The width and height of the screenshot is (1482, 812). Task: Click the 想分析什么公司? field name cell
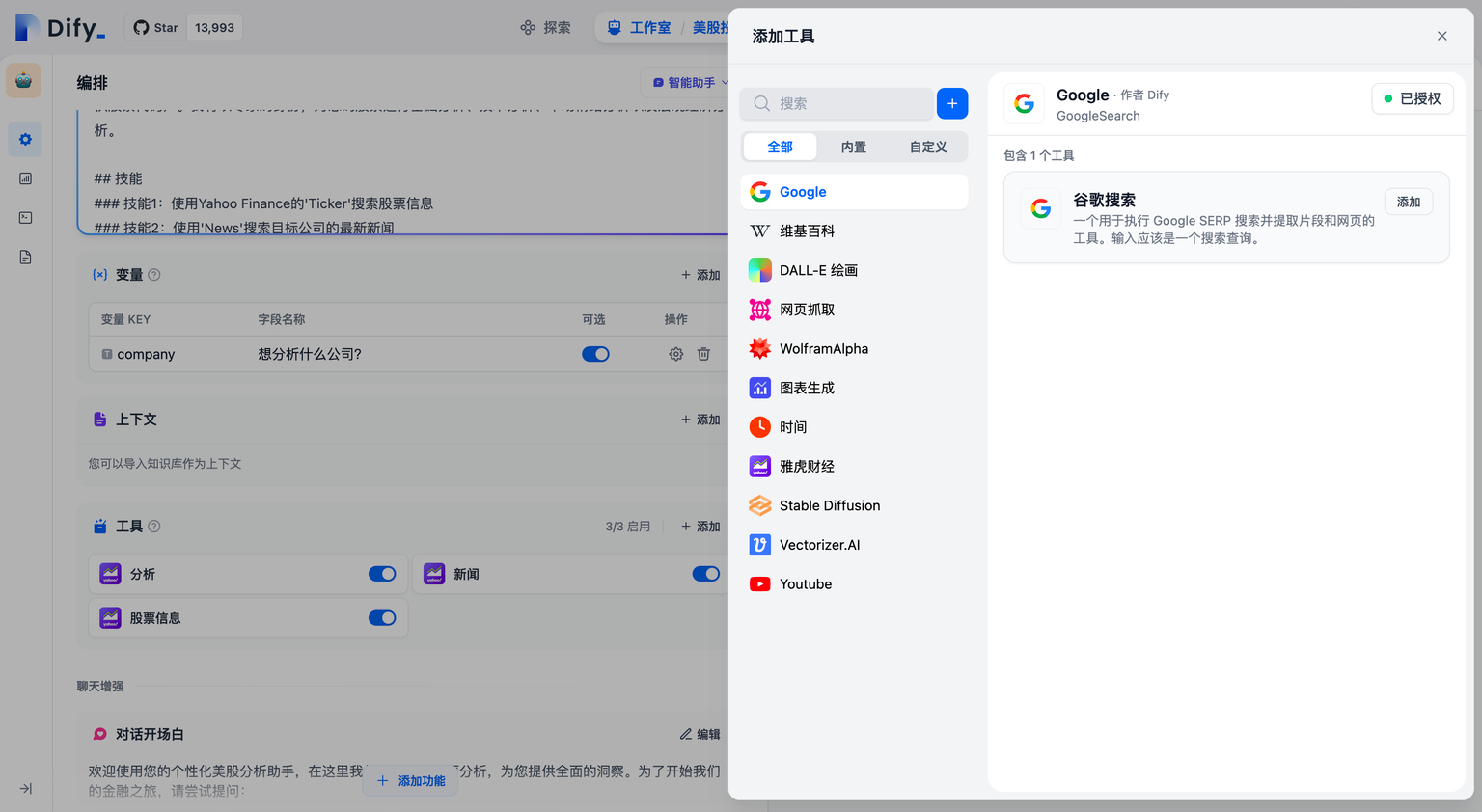310,354
